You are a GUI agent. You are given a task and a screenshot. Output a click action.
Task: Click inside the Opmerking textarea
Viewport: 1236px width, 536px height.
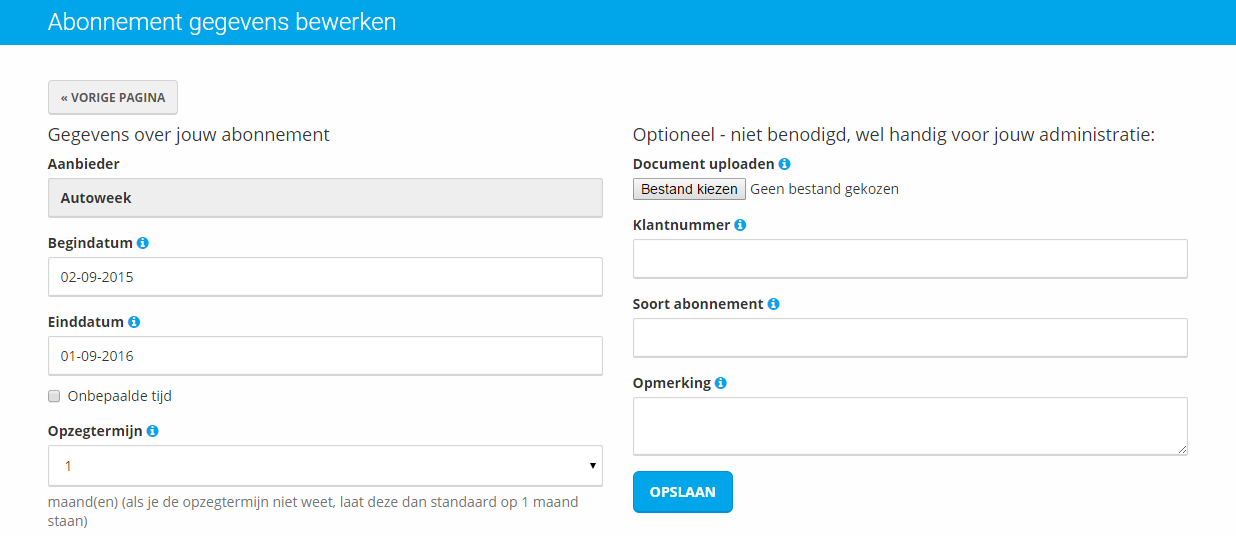point(910,426)
